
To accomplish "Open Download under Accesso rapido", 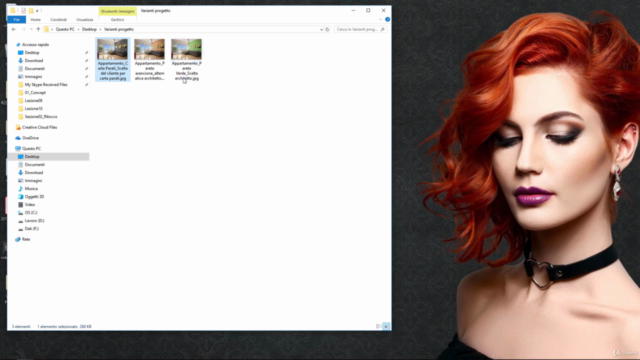I will pos(33,60).
